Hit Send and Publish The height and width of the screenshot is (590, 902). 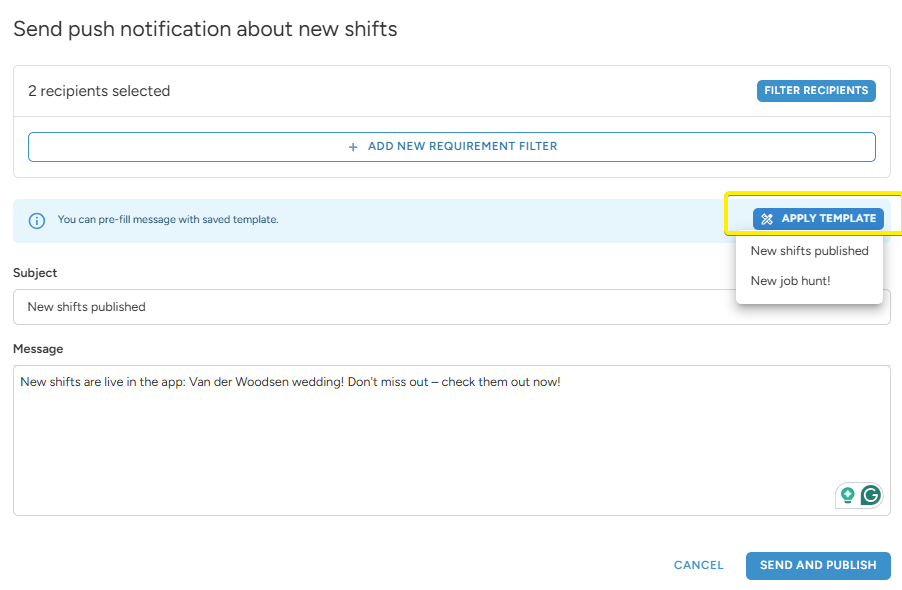[x=818, y=565]
